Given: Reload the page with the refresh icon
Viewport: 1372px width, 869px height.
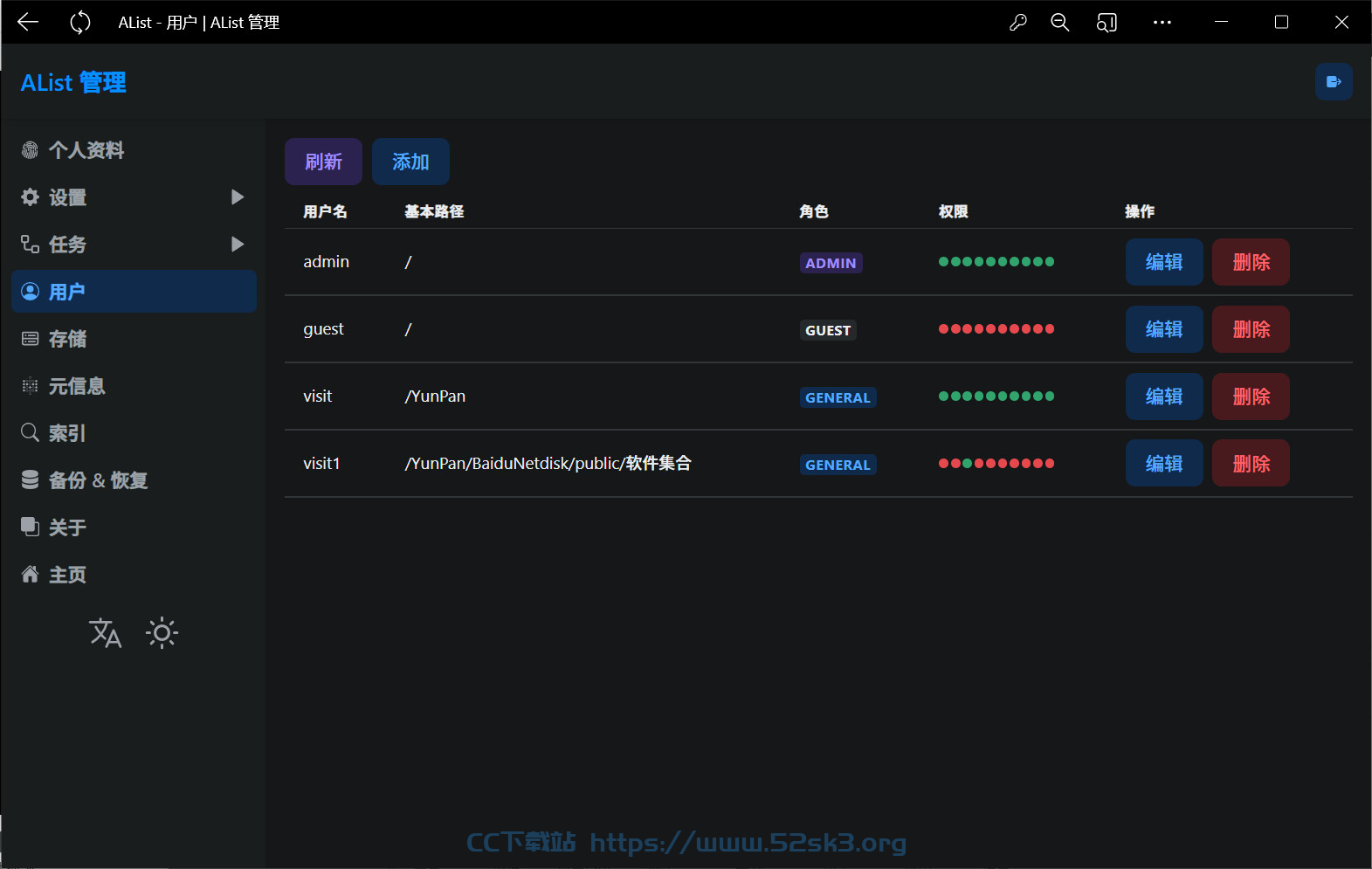Looking at the screenshot, I should (80, 22).
